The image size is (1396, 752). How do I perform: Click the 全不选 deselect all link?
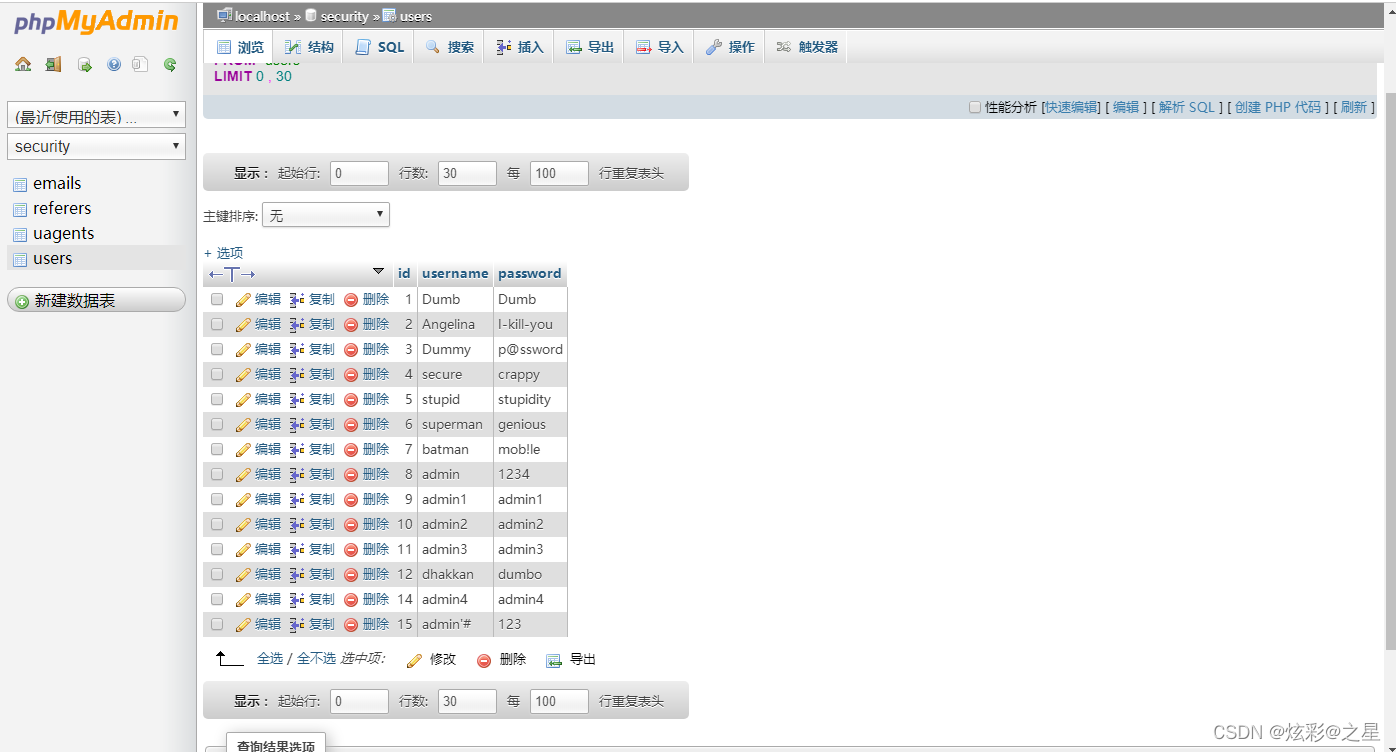tap(316, 659)
